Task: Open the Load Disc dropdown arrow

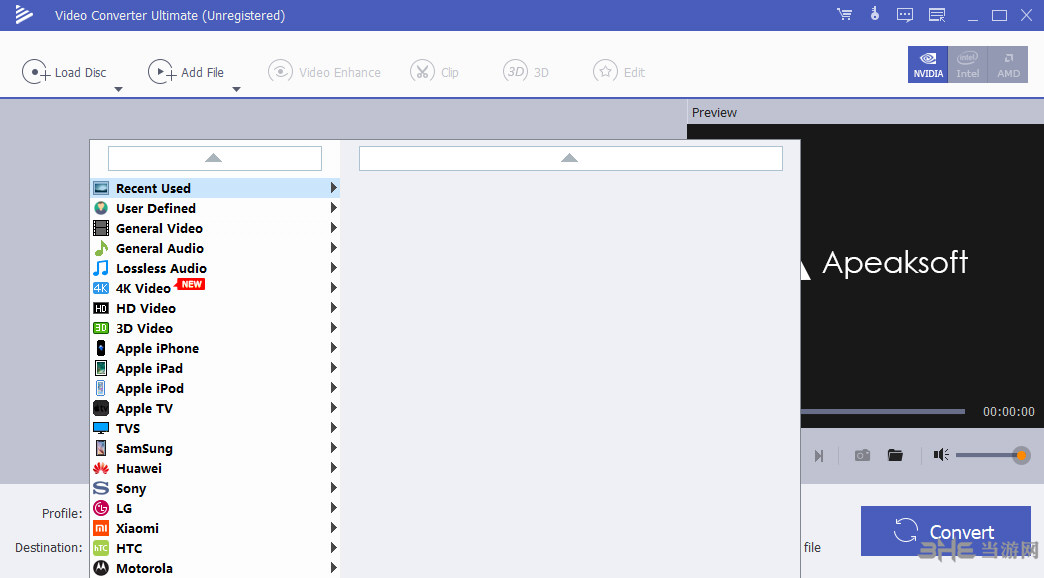Action: tap(118, 90)
